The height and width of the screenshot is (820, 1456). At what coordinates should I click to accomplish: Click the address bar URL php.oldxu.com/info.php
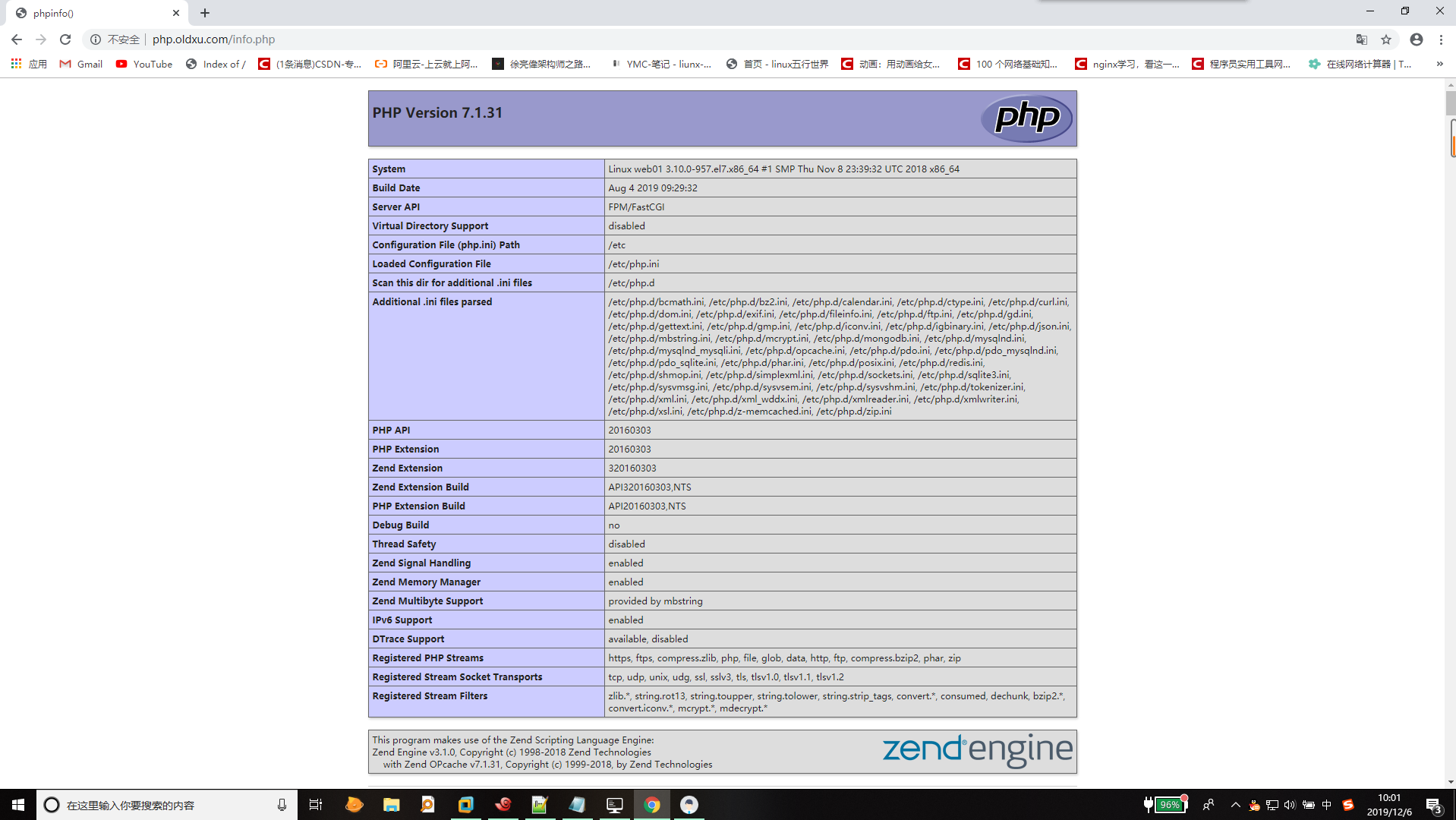[x=213, y=39]
